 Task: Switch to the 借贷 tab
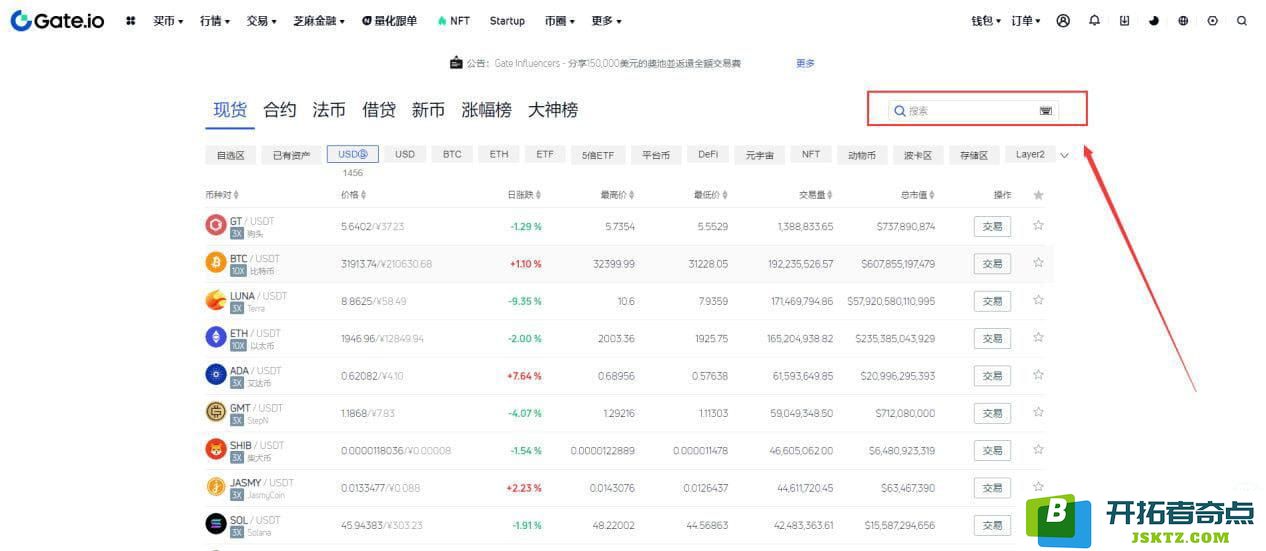379,110
